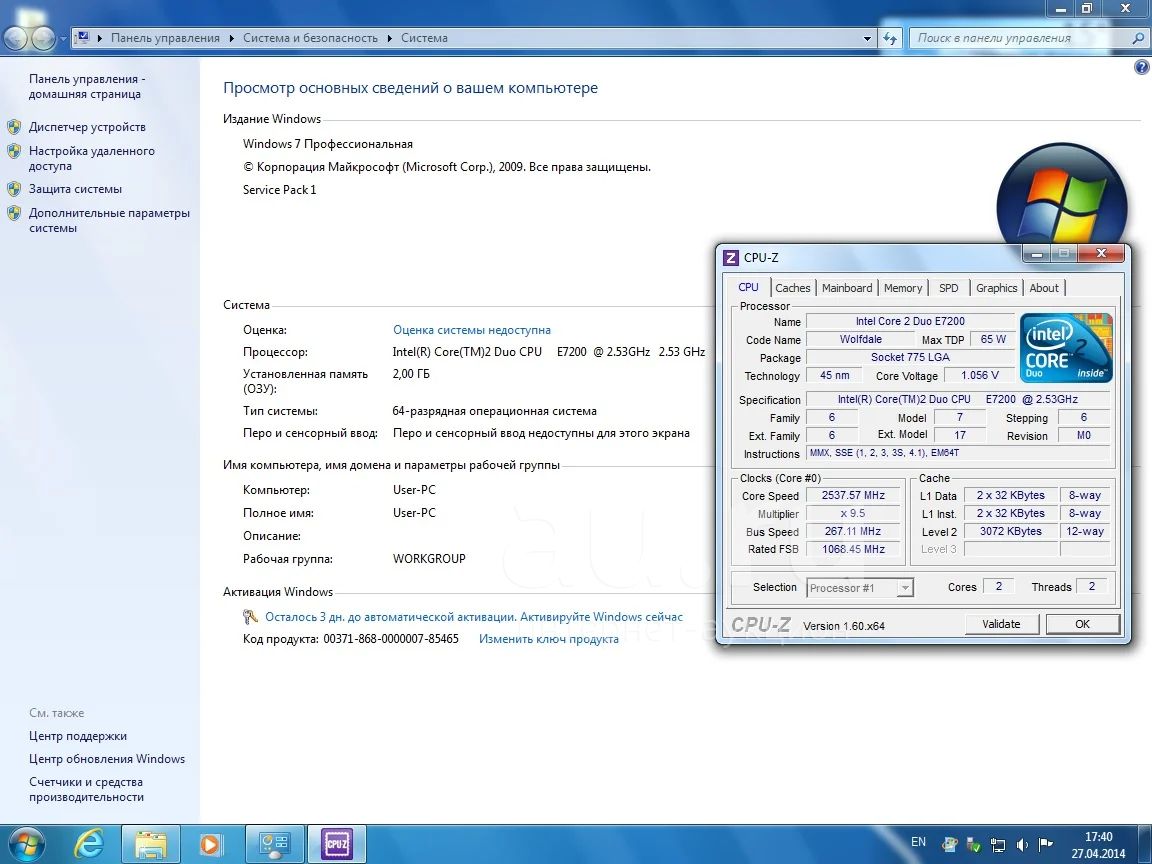The image size is (1152, 864).
Task: Click the Оценка системы недоступна link
Action: click(x=472, y=331)
